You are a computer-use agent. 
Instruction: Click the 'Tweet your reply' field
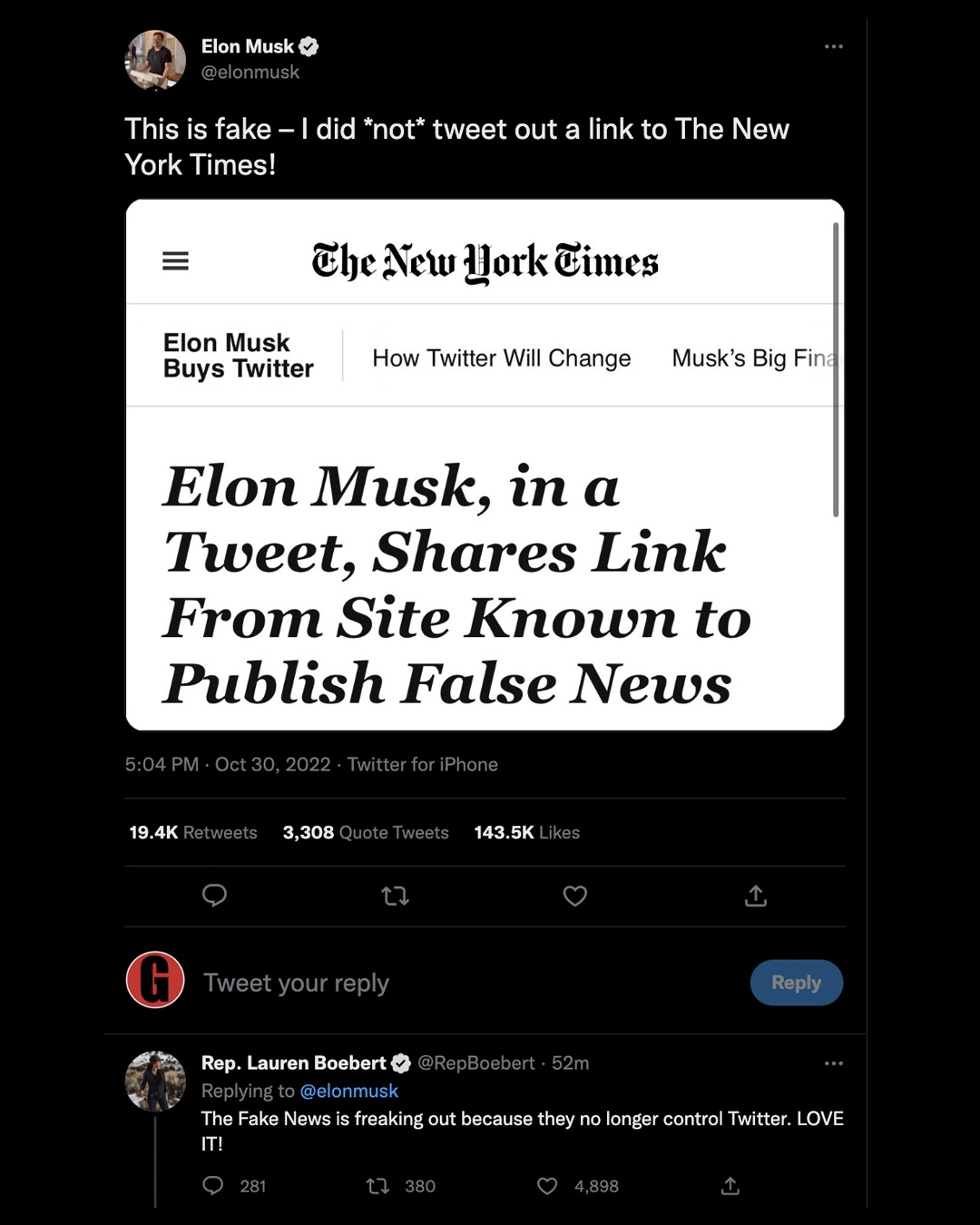296,983
